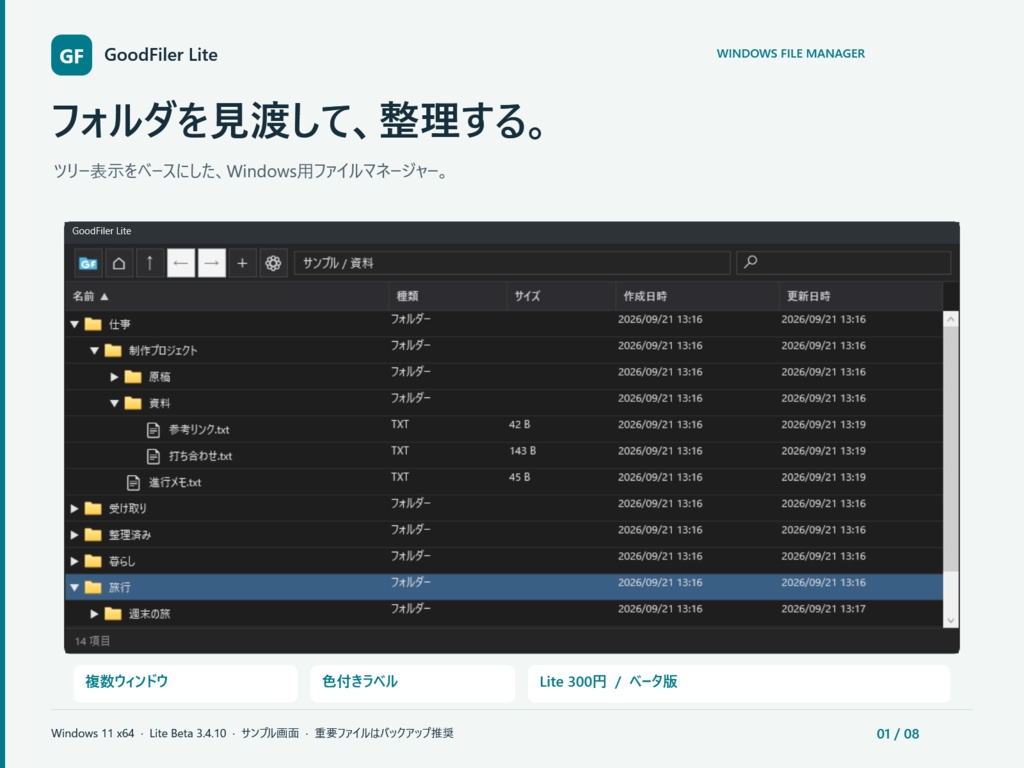Click the 01 / 08 page indicator
This screenshot has height=768, width=1024.
tap(898, 734)
